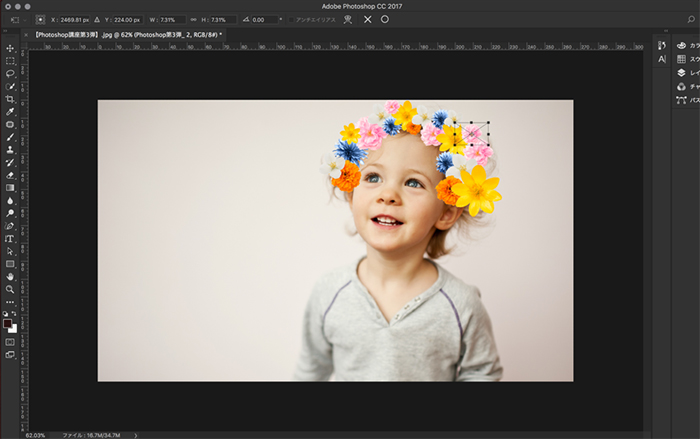Image resolution: width=700 pixels, height=439 pixels.
Task: Click the Y position field
Action: pyautogui.click(x=128, y=20)
